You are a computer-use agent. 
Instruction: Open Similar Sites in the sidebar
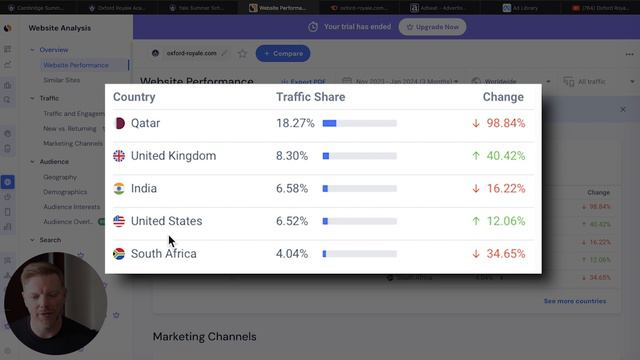click(x=62, y=80)
